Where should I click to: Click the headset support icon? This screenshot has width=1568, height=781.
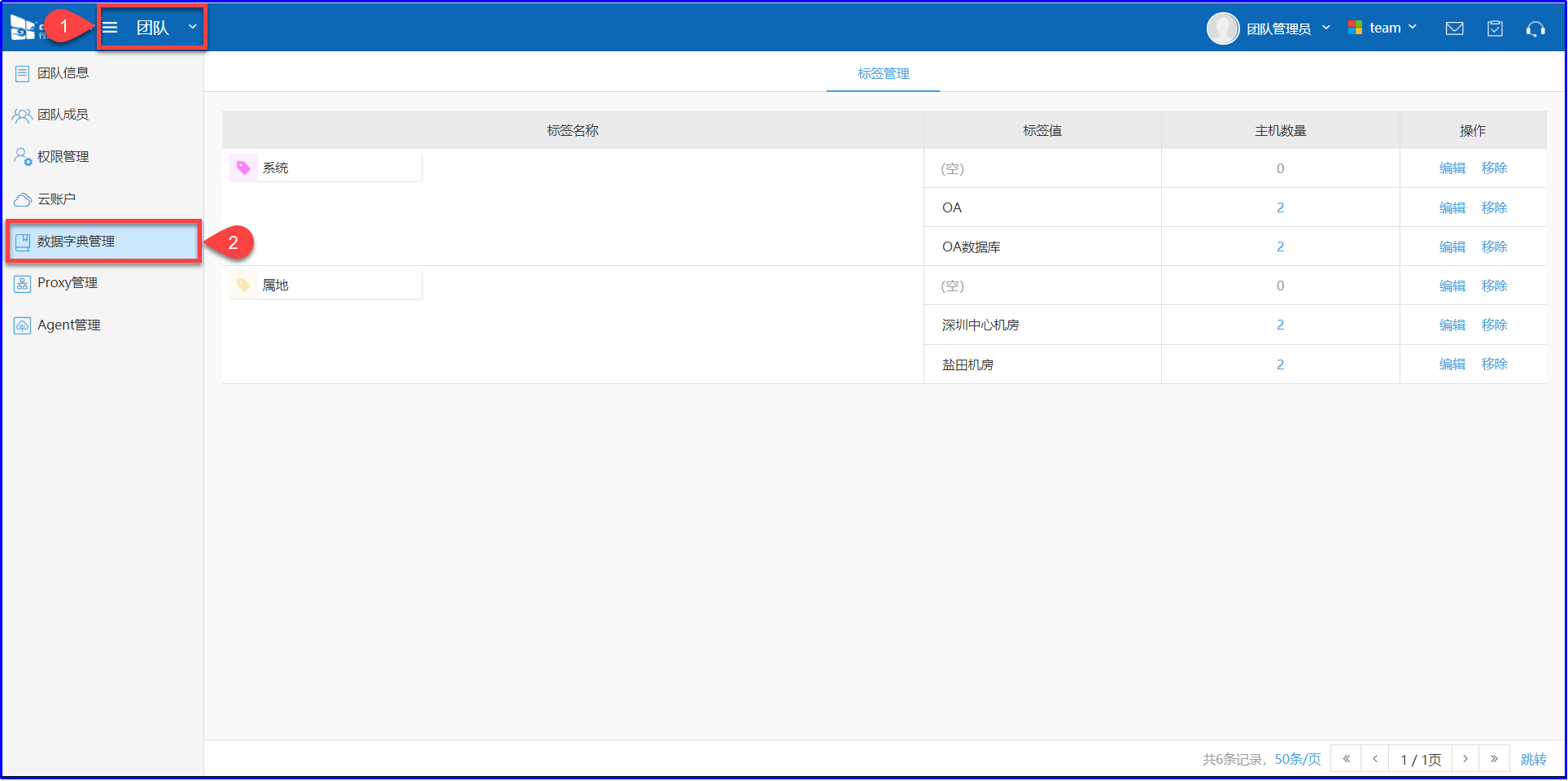1535,29
